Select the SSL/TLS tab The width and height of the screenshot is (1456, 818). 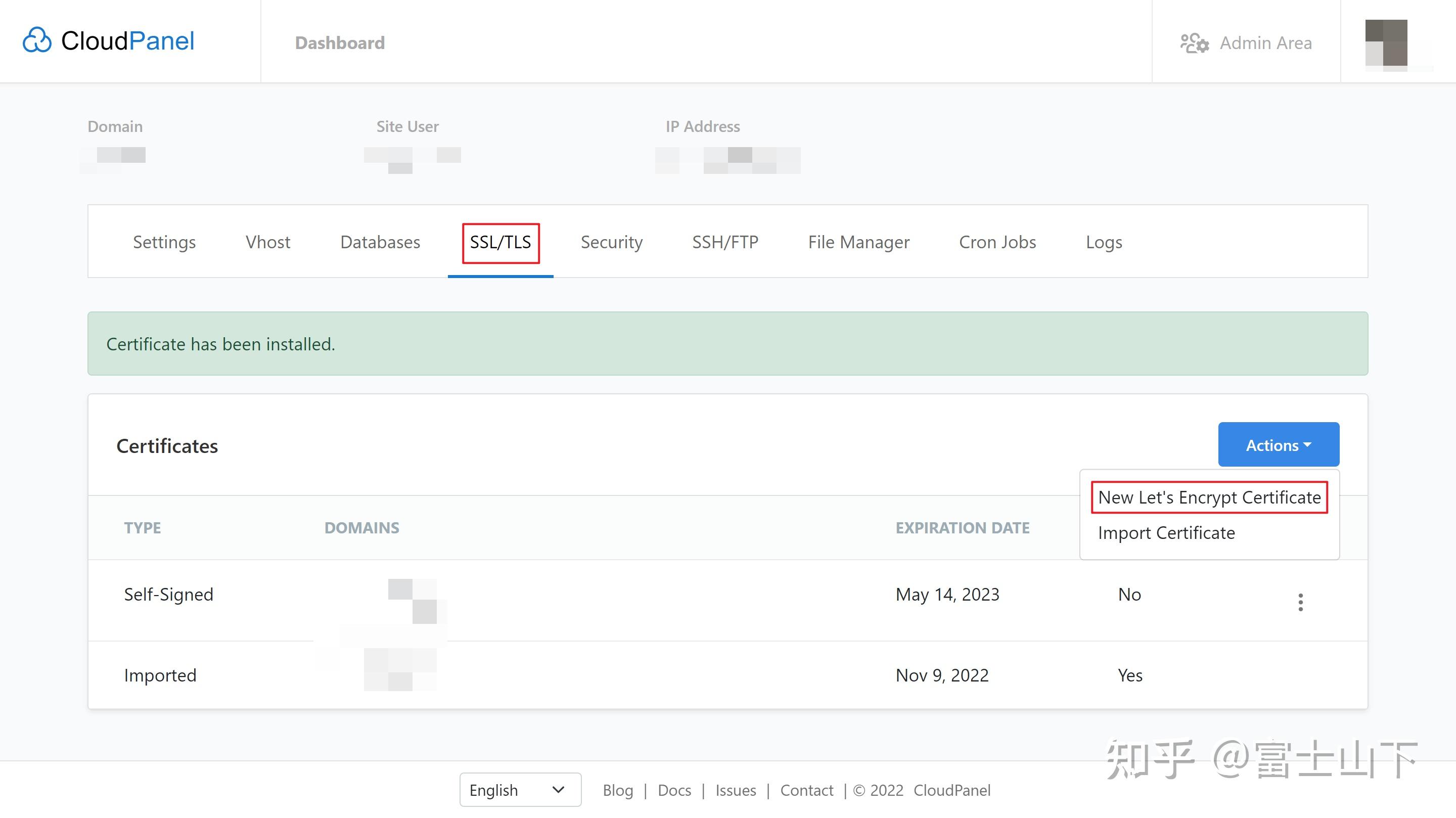(x=500, y=242)
